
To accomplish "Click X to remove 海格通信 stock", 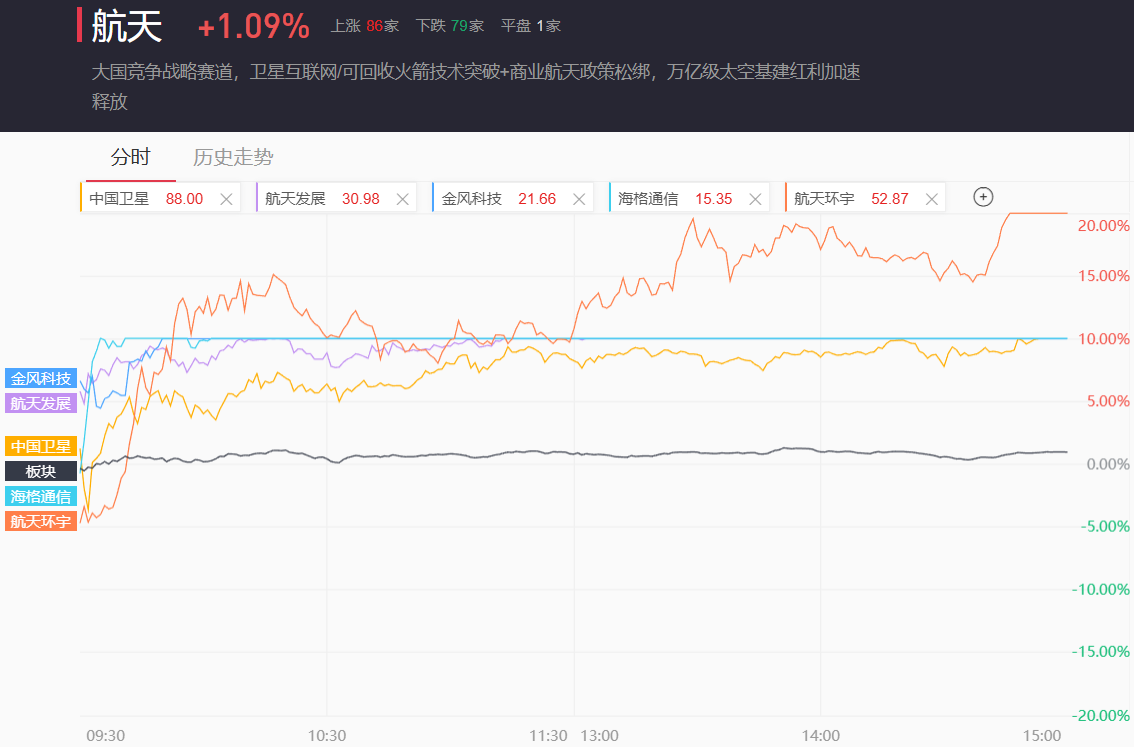I will coord(755,199).
